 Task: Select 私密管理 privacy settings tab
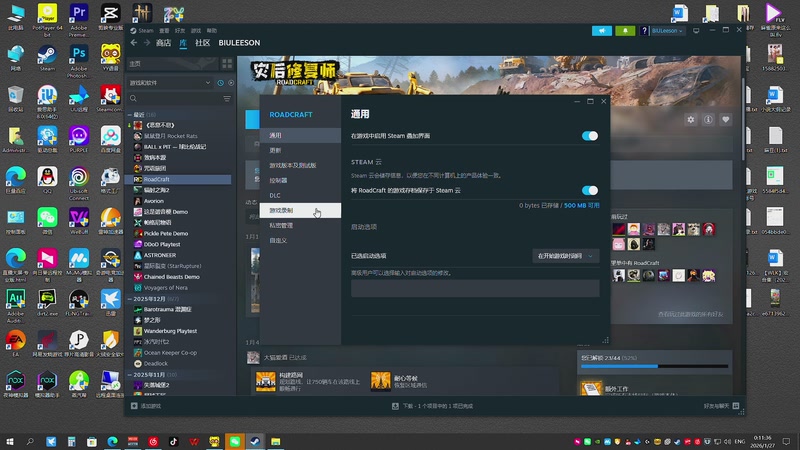(x=300, y=225)
